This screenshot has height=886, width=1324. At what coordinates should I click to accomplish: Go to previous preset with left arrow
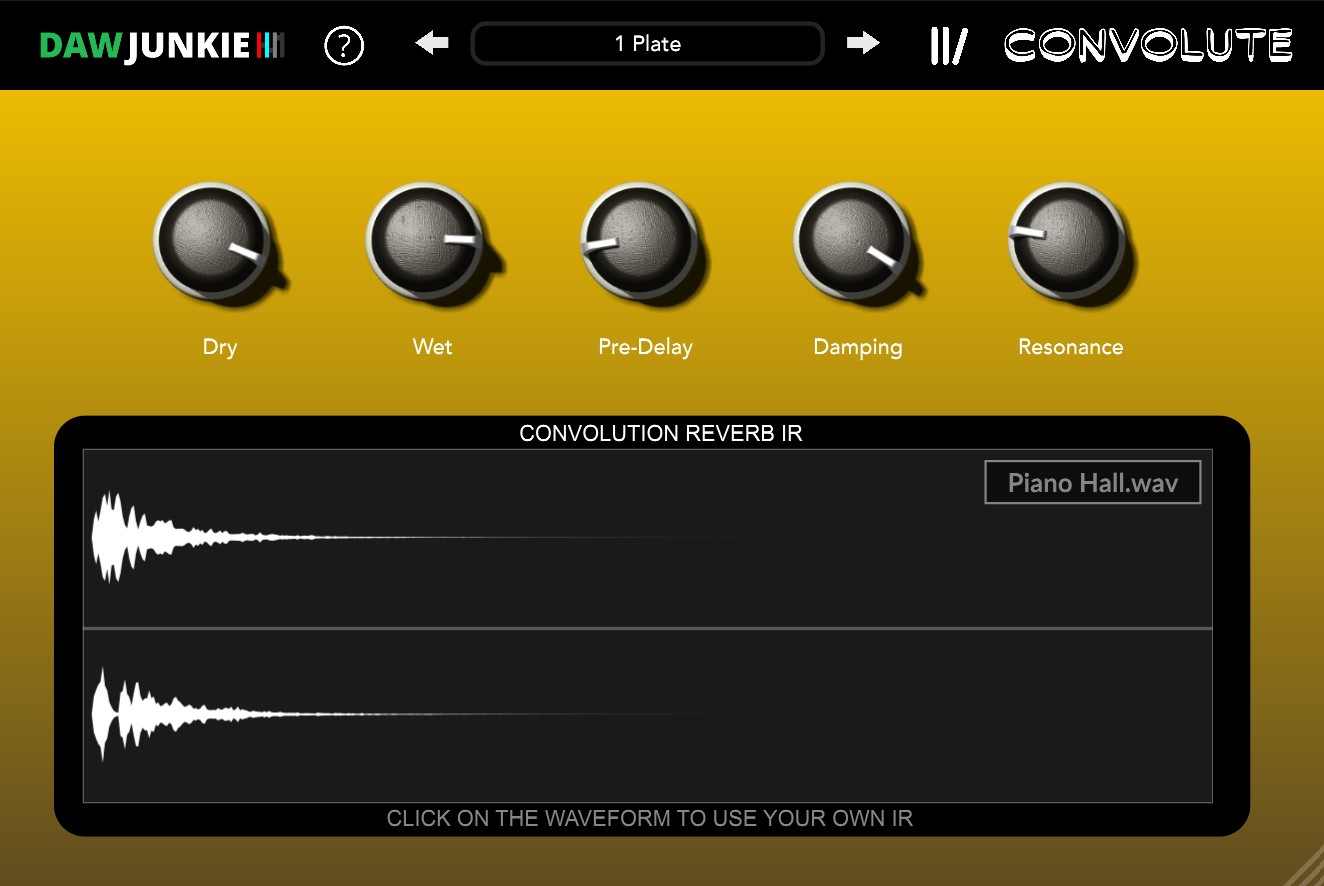[432, 43]
